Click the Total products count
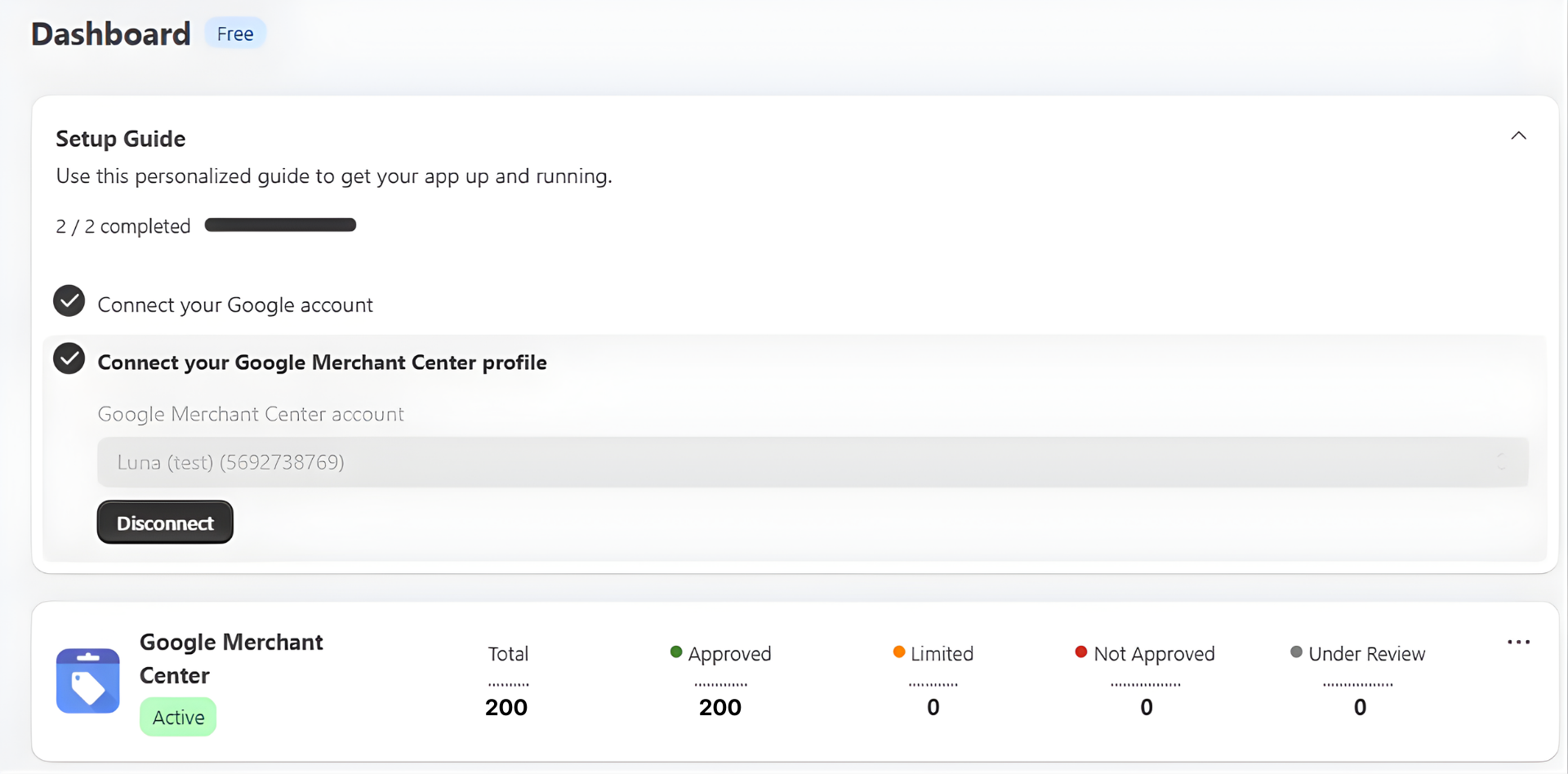This screenshot has height=774, width=1568. [x=506, y=707]
